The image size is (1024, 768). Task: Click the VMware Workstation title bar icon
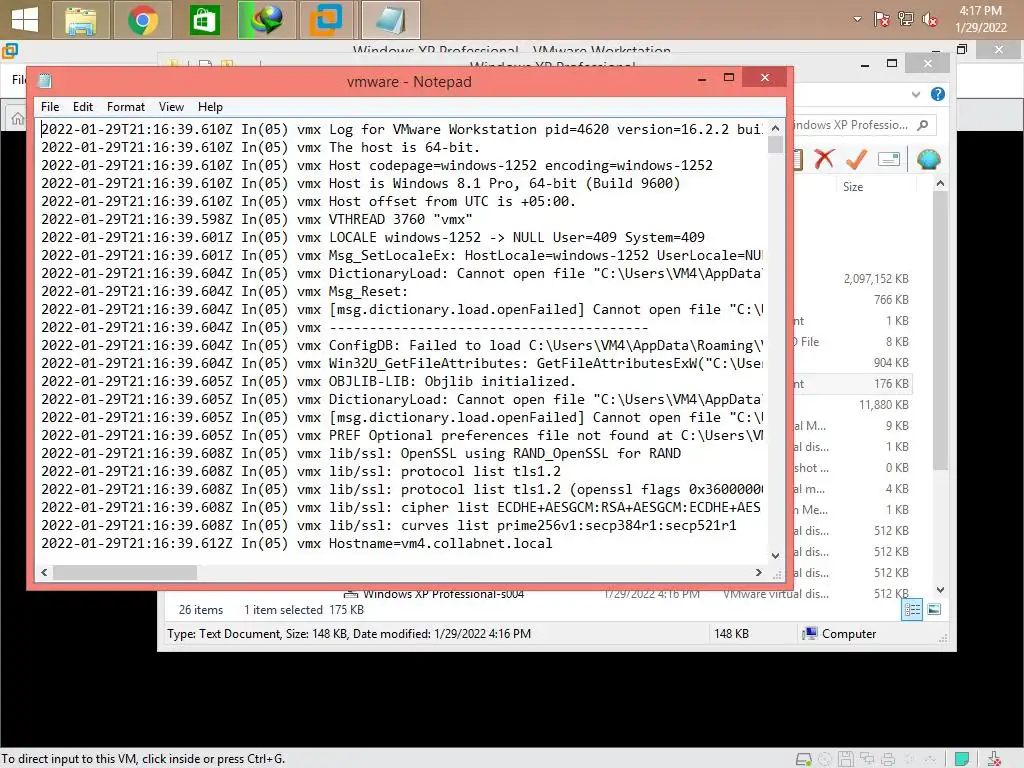coord(10,51)
